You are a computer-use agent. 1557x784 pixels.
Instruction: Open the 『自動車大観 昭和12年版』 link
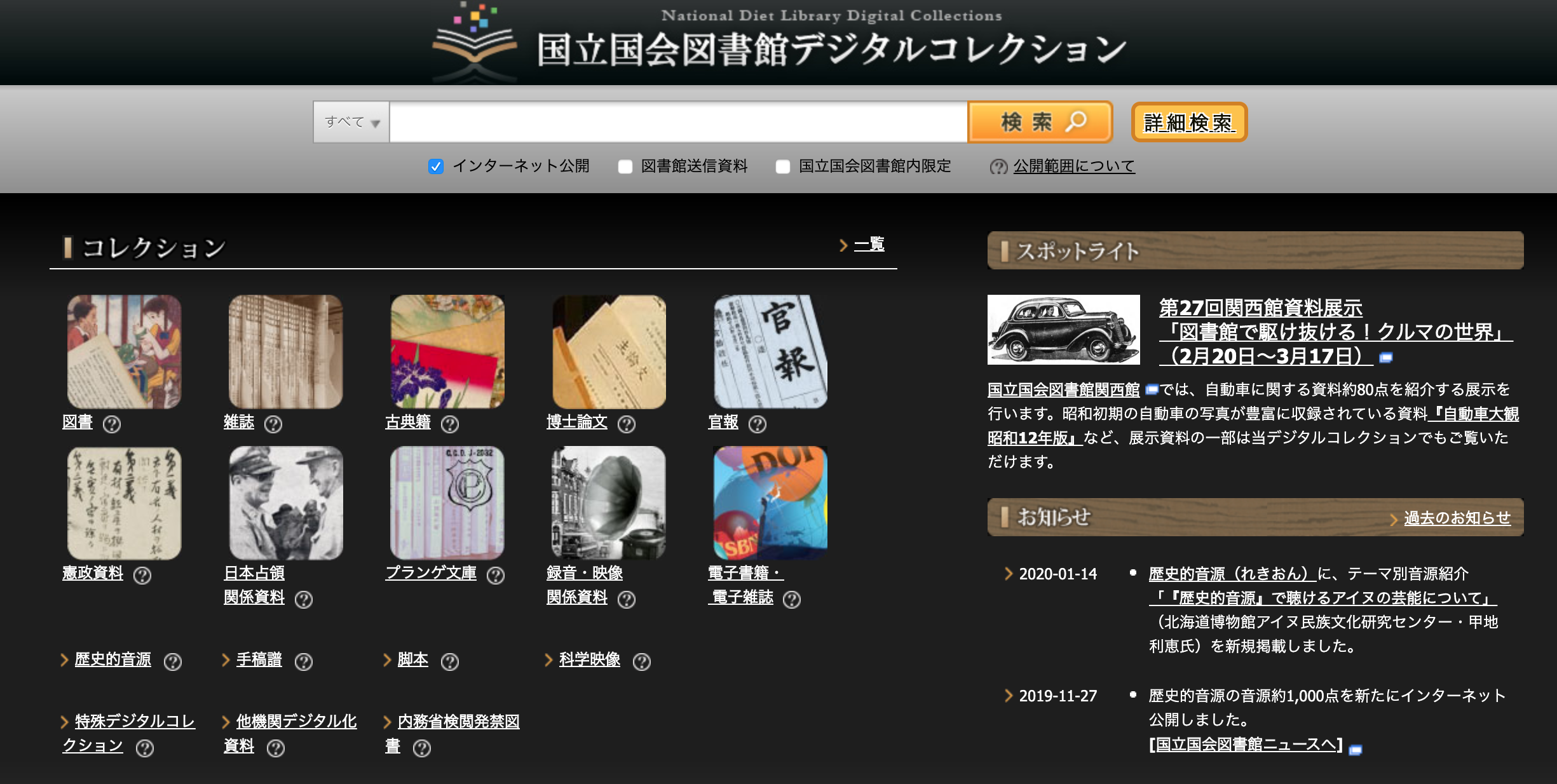(x=1253, y=426)
